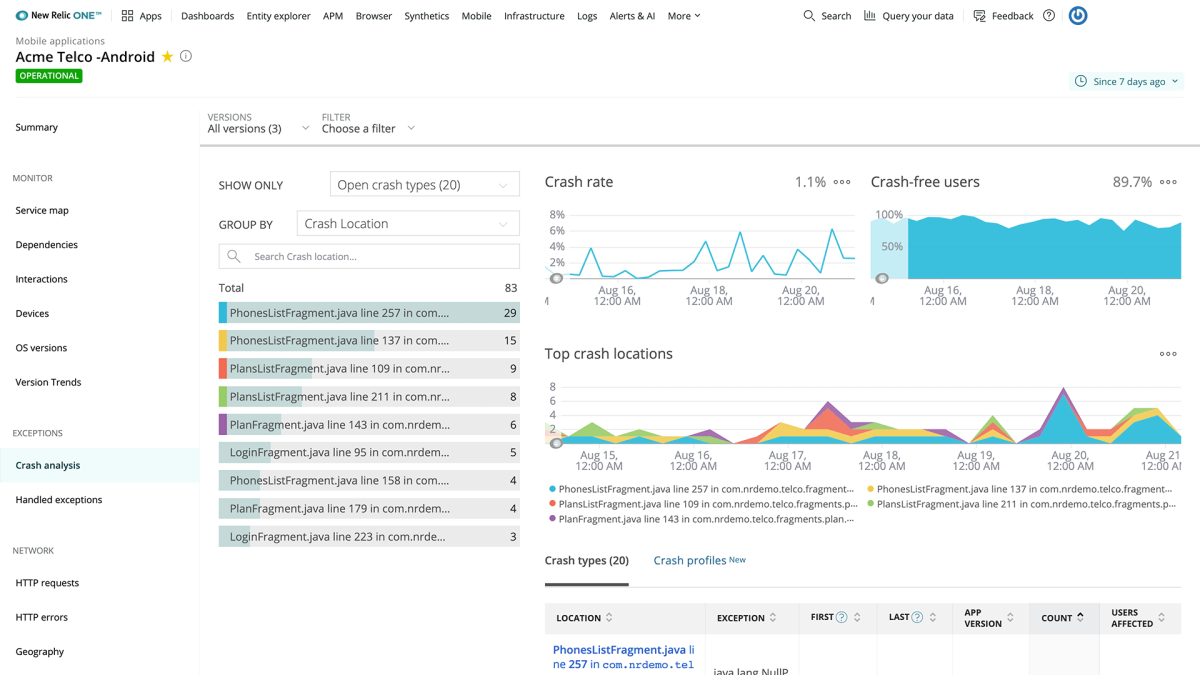
Task: Open Summary in the sidebar
Action: click(37, 128)
